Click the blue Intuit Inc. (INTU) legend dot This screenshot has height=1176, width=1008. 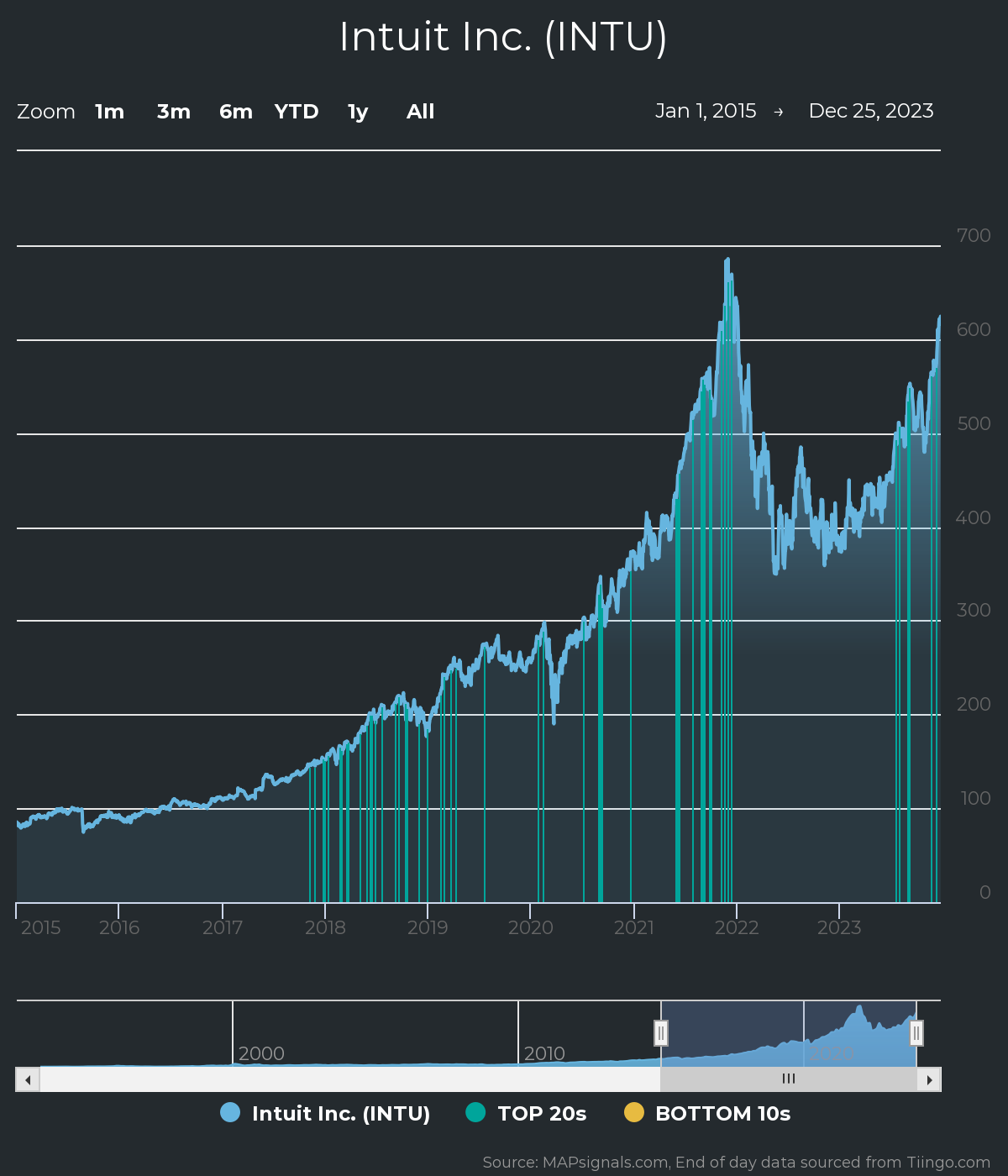click(229, 1113)
